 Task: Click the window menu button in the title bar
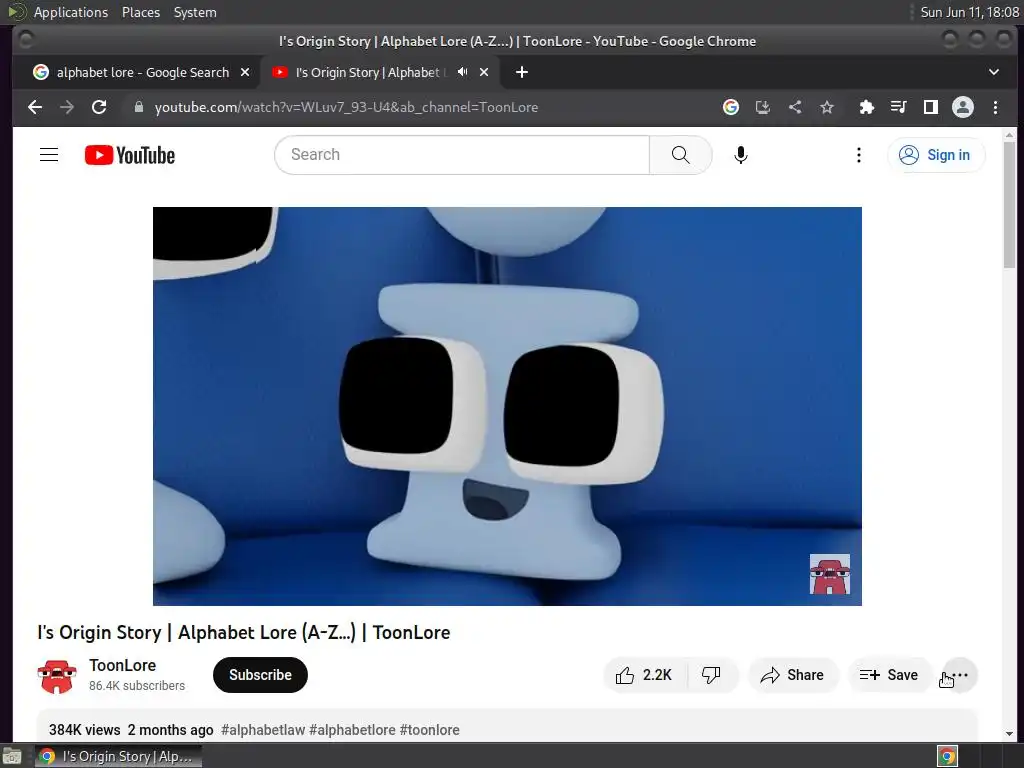[x=25, y=40]
